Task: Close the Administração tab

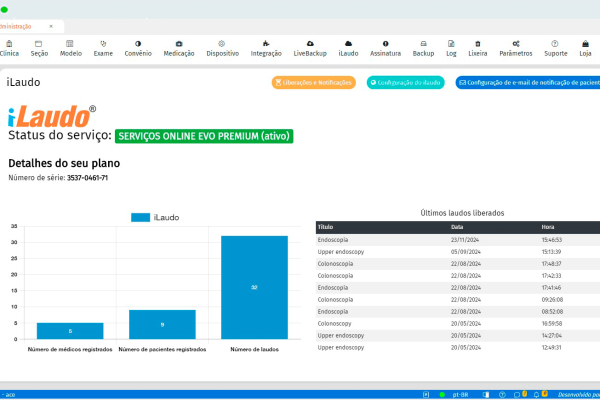Action: pos(51,26)
